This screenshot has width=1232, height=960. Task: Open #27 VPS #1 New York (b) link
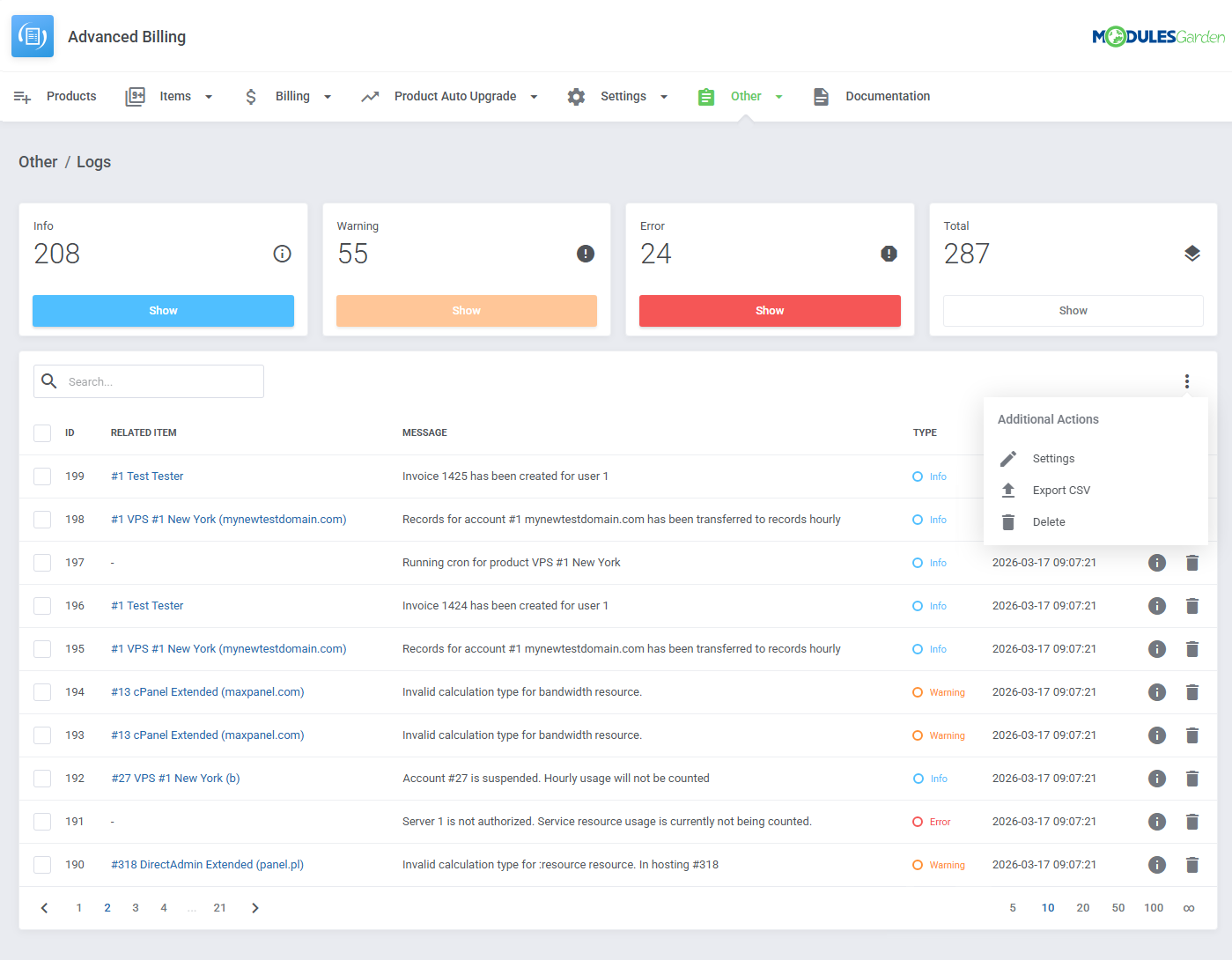[x=175, y=779]
